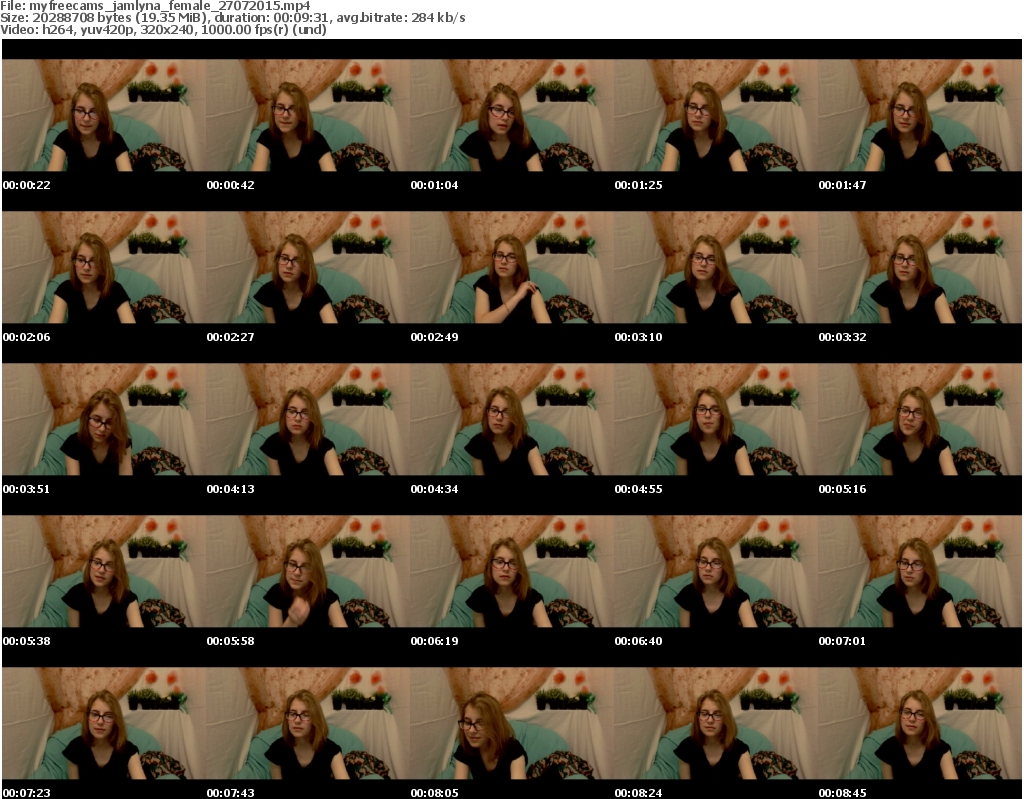The image size is (1024, 799).
Task: Select the thumbnail frame at 00:01:25
Action: 716,115
